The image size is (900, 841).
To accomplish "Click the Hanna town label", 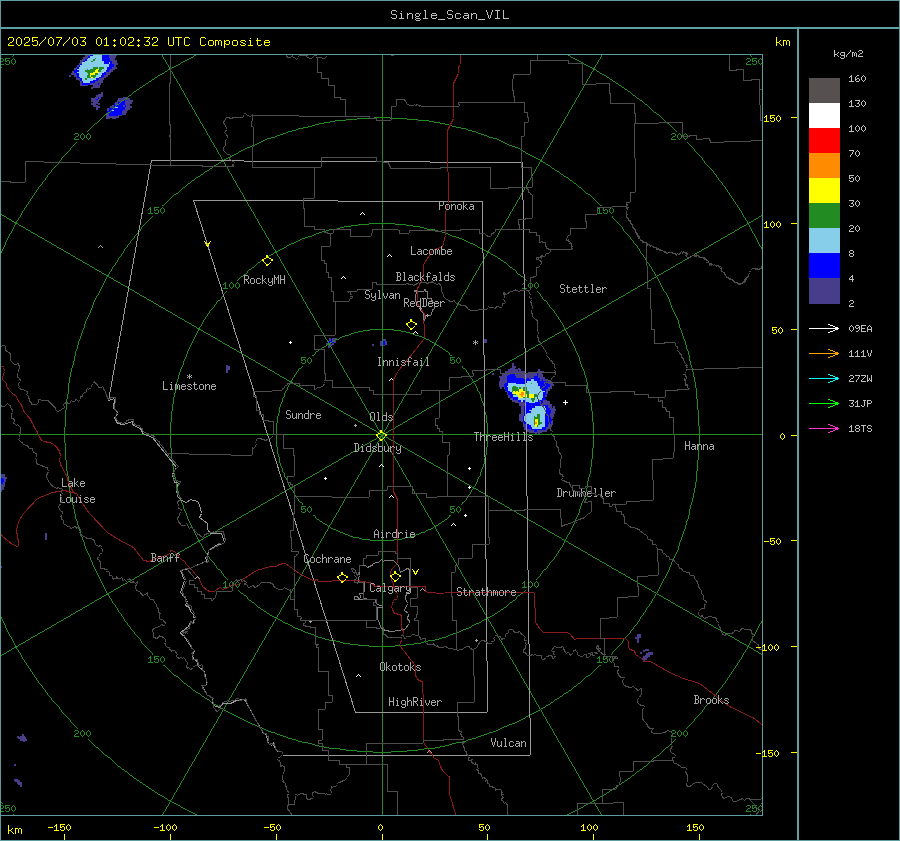I will (x=699, y=446).
